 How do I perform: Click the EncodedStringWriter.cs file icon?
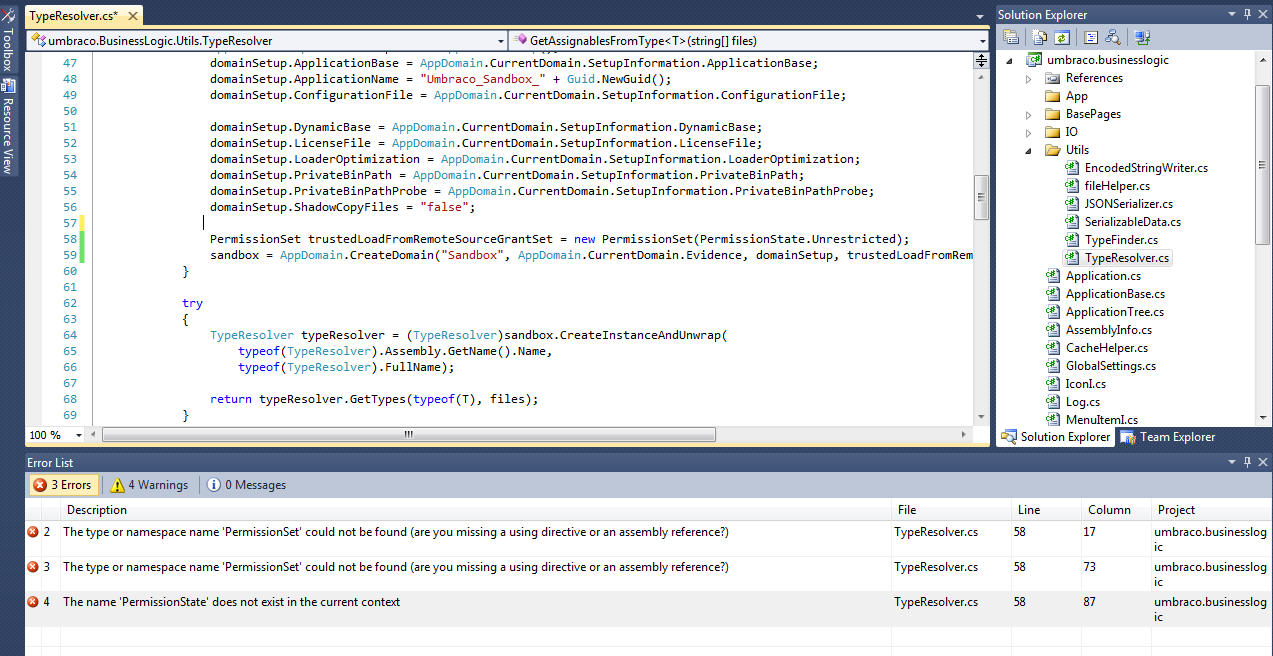pyautogui.click(x=1072, y=168)
